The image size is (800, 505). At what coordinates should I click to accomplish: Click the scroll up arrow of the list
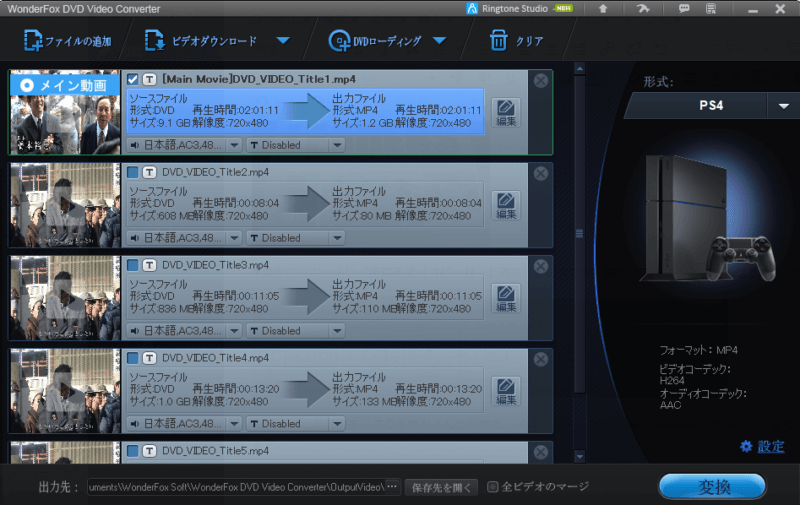pyautogui.click(x=580, y=68)
